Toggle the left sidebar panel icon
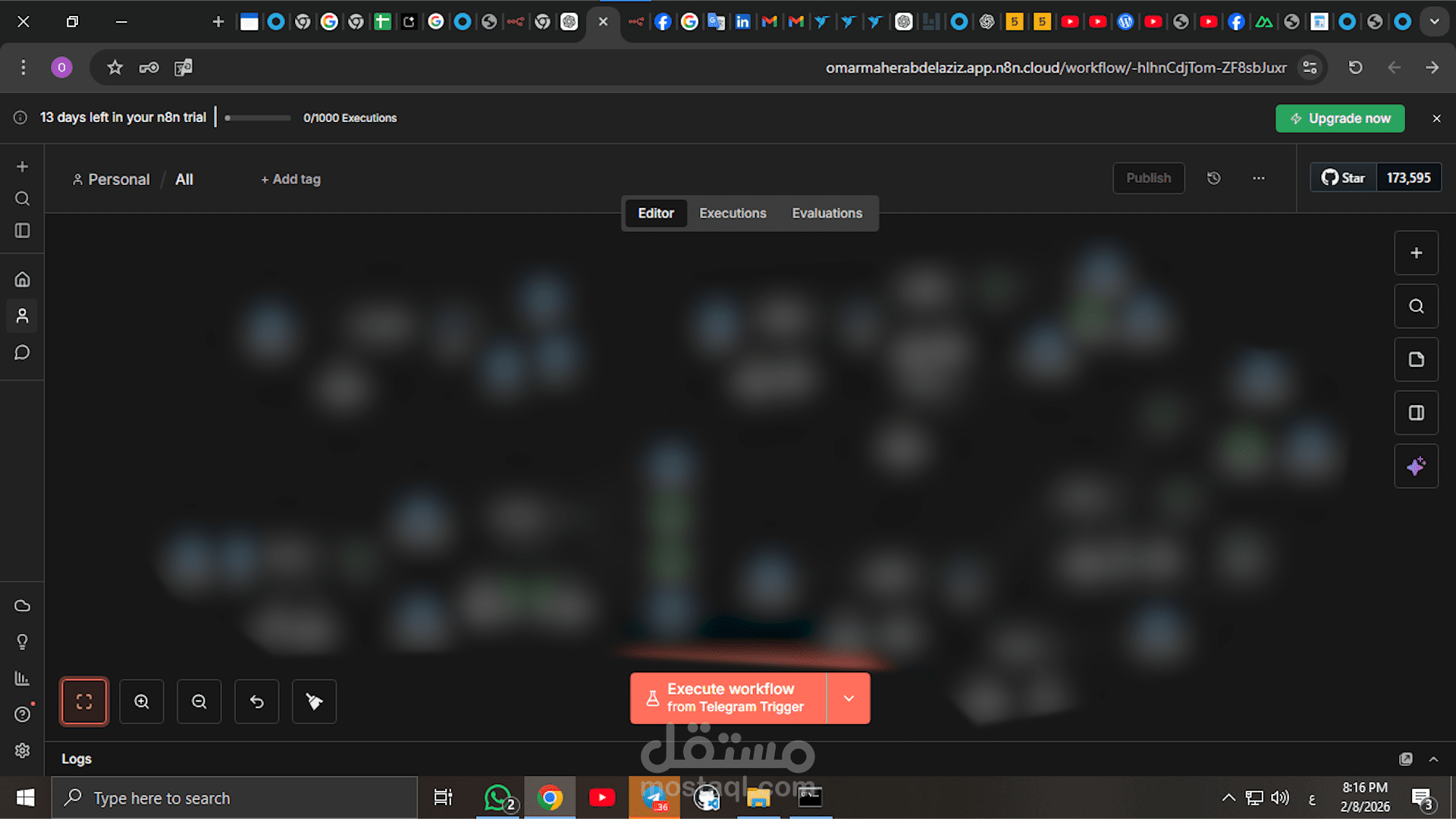The height and width of the screenshot is (819, 1456). coord(23,231)
